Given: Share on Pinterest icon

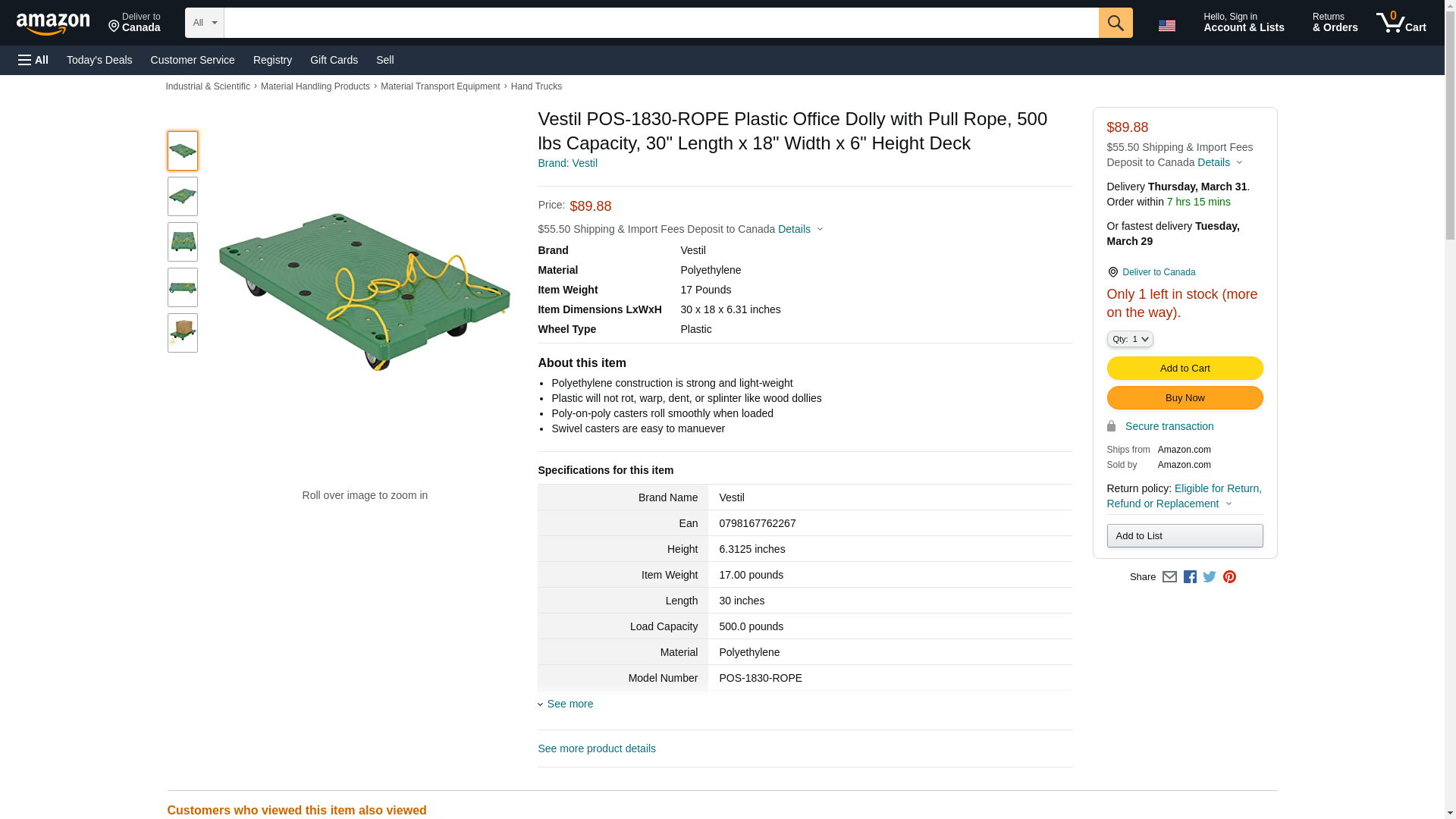Looking at the screenshot, I should coord(1229,577).
